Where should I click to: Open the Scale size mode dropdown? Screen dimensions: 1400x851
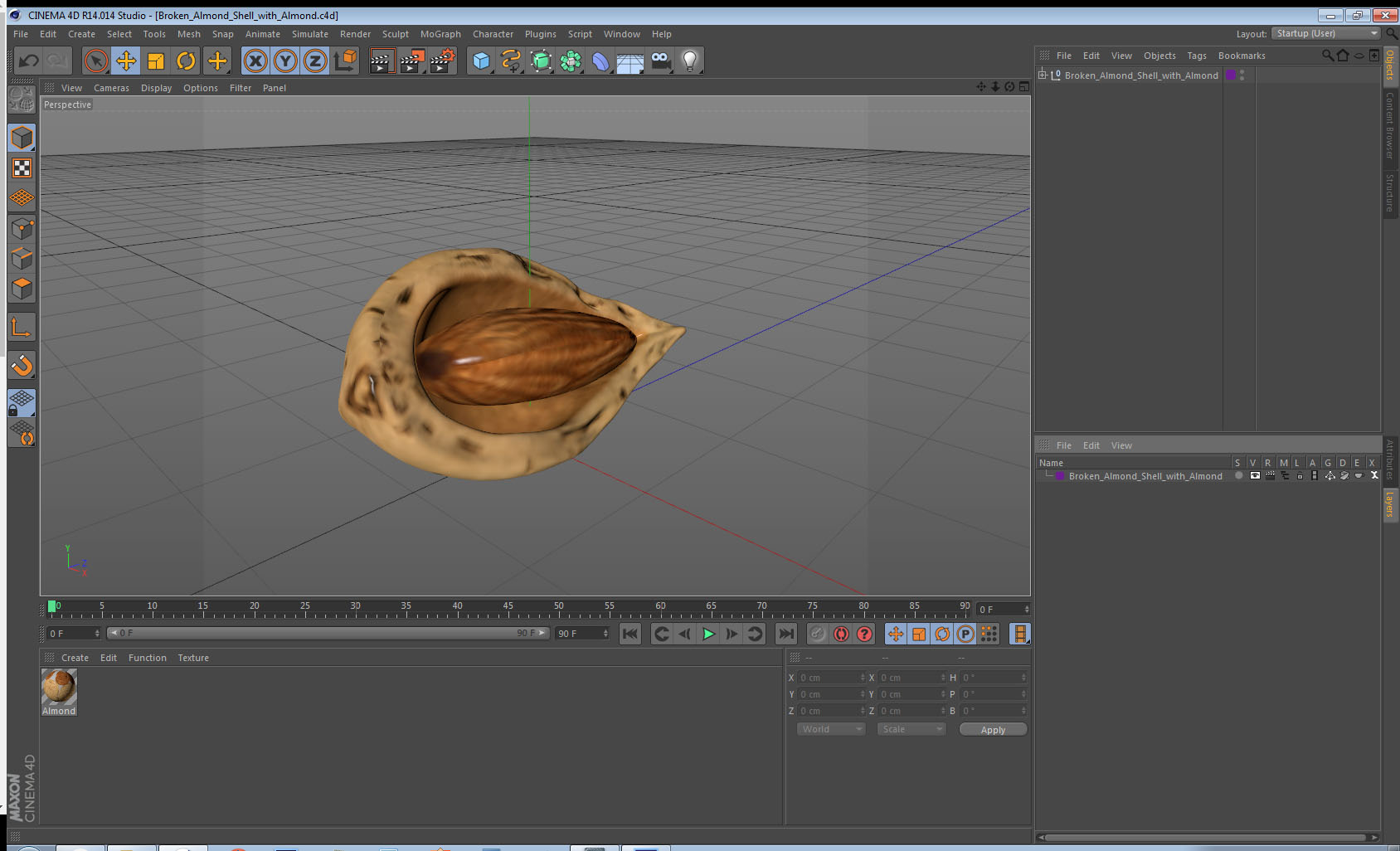click(911, 729)
